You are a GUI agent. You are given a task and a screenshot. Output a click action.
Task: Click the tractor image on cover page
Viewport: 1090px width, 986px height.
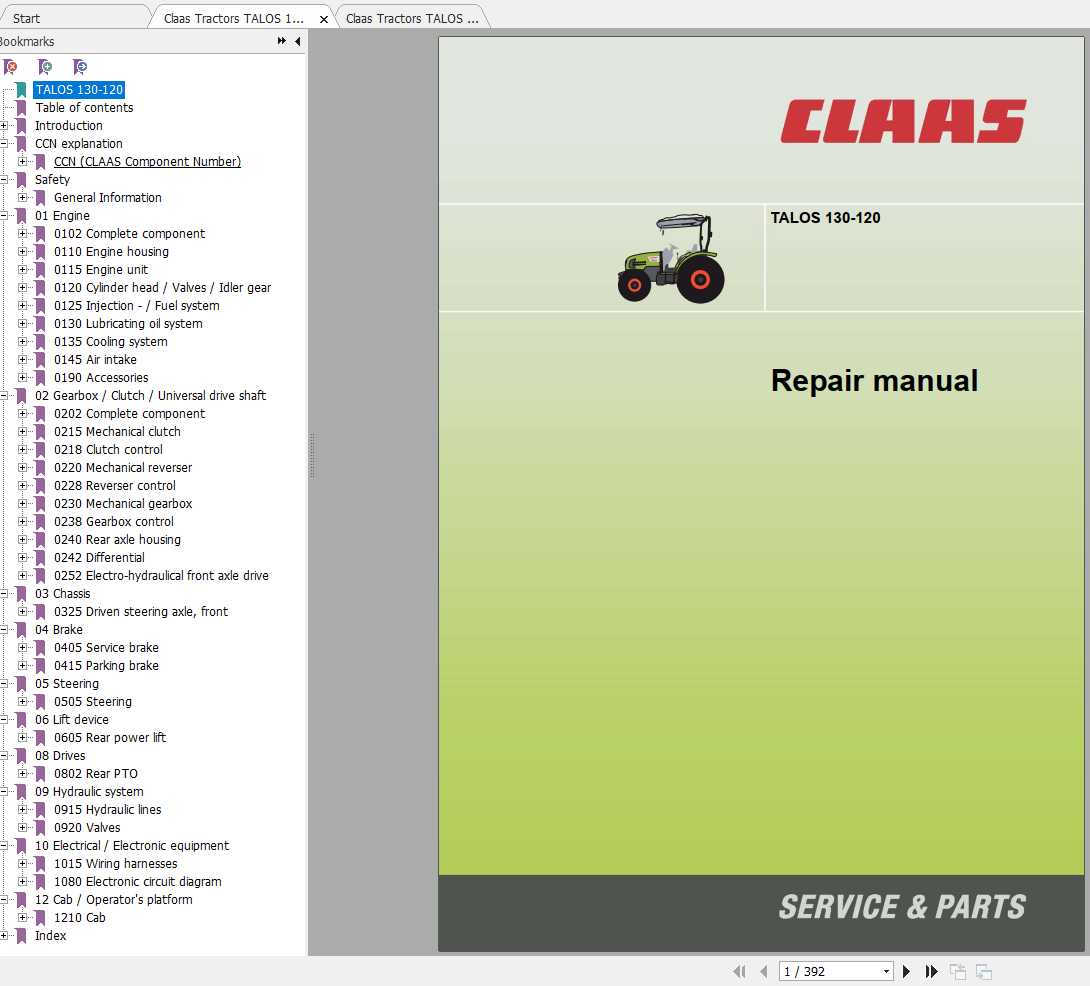[x=671, y=258]
